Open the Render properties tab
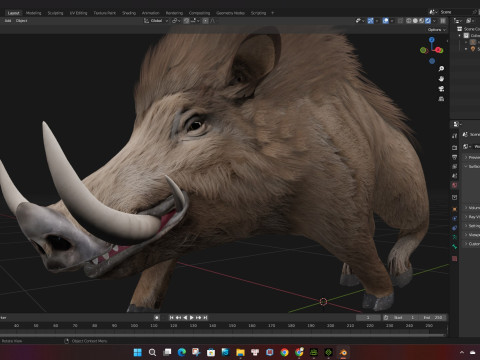480x360 pixels. 454,148
